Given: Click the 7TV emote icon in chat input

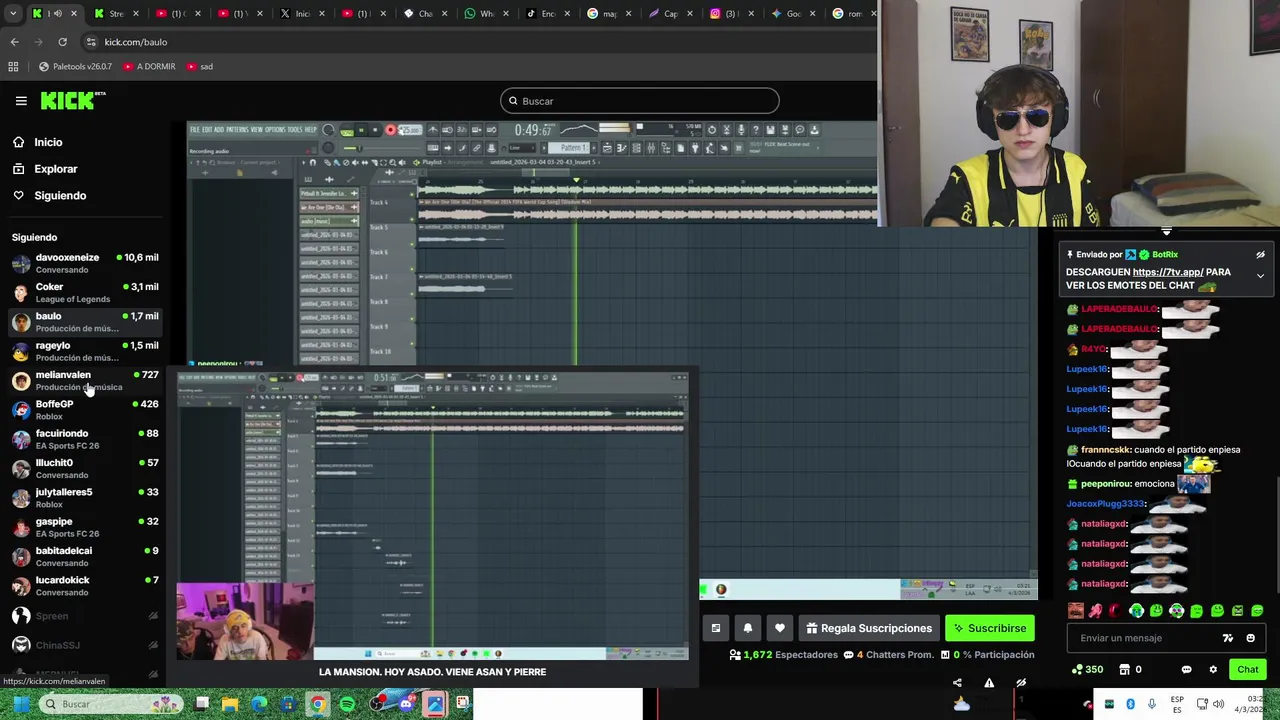Looking at the screenshot, I should (x=1228, y=638).
